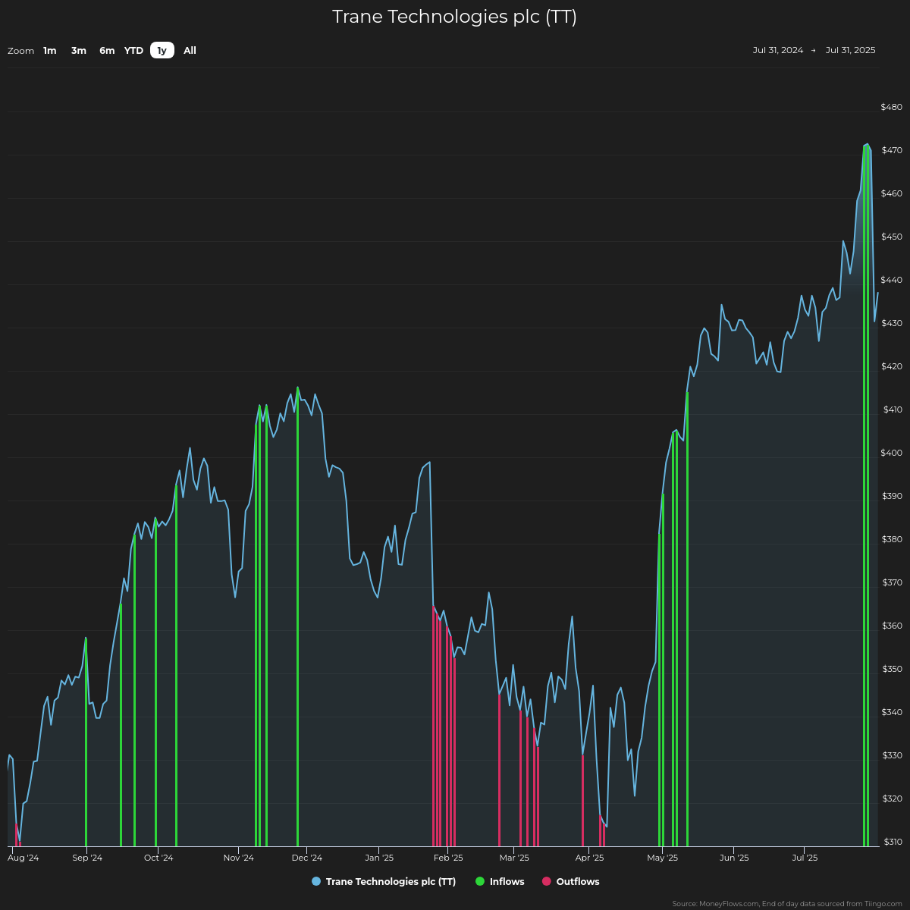Select the YTD zoom range
Screen dimensions: 910x910
tap(133, 50)
